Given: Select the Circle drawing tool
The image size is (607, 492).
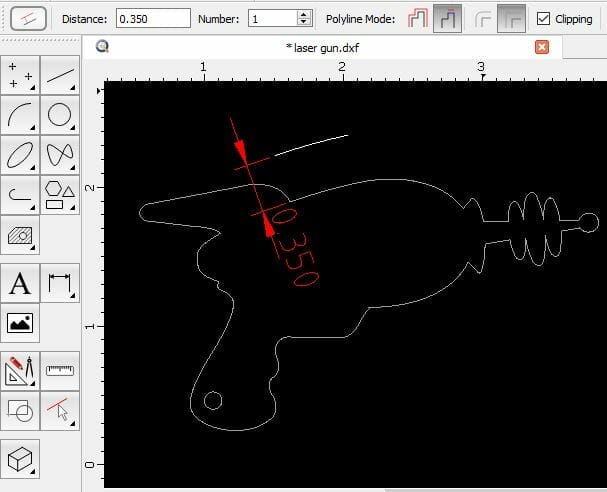Looking at the screenshot, I should pos(60,115).
